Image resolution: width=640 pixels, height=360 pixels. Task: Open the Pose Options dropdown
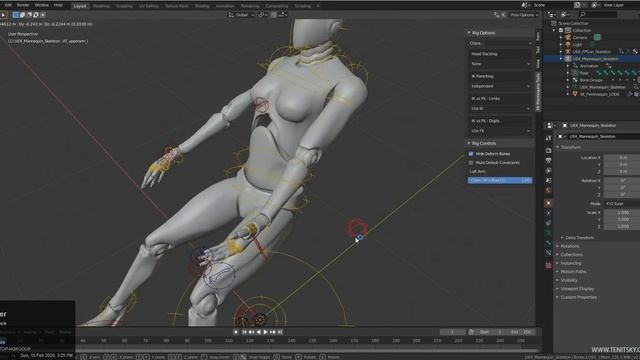(524, 15)
